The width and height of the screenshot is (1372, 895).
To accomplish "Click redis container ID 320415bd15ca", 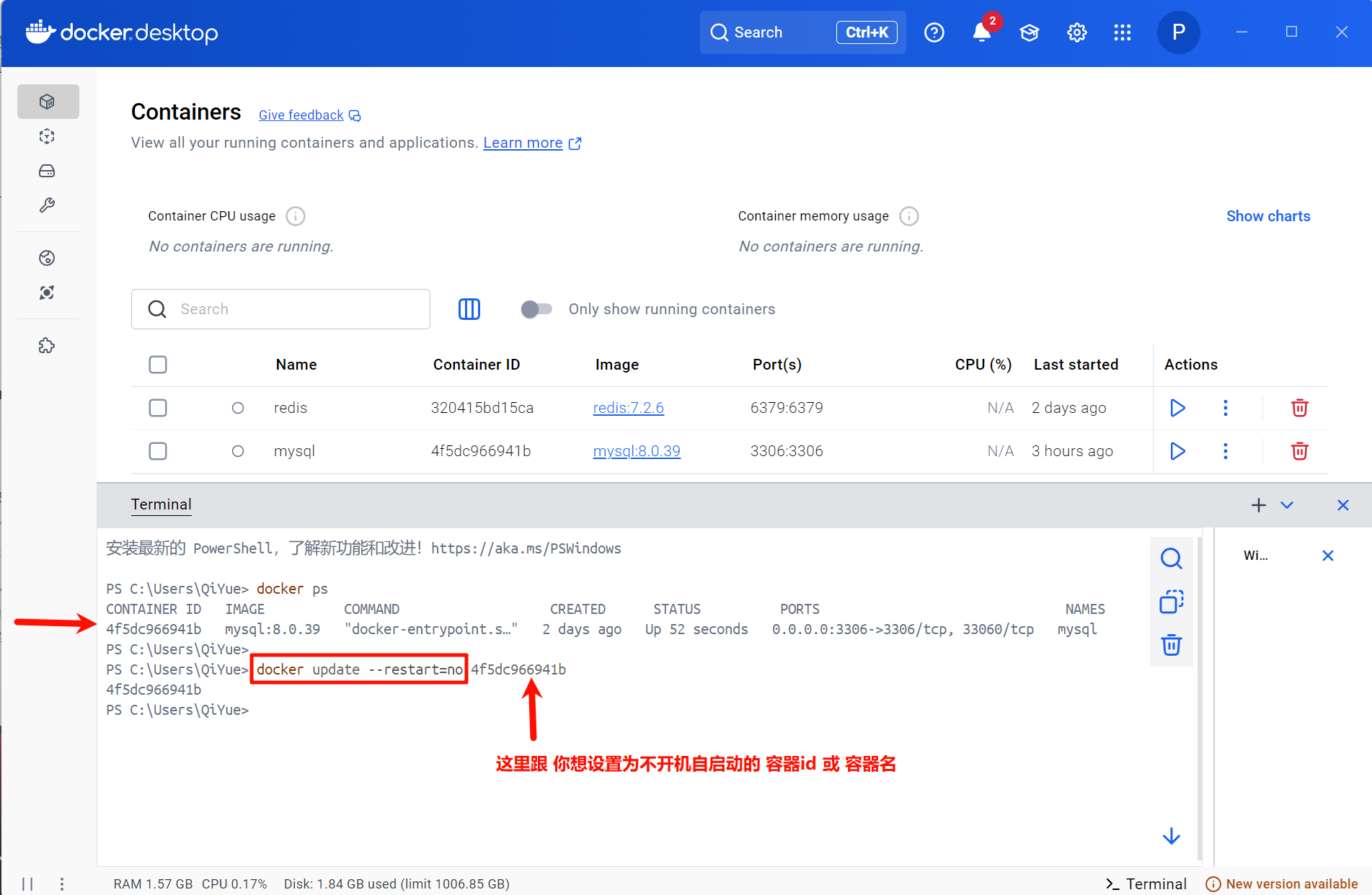I will pyautogui.click(x=482, y=408).
